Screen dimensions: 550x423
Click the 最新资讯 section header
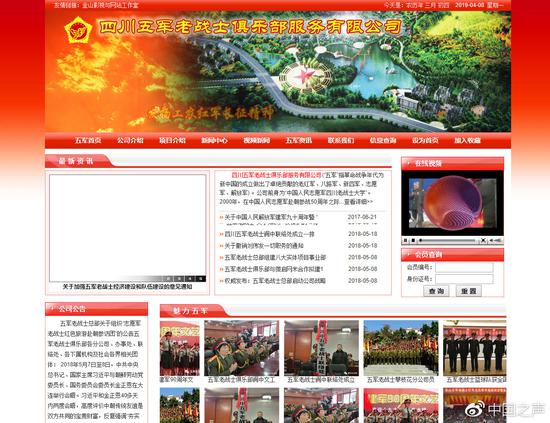[x=76, y=161]
